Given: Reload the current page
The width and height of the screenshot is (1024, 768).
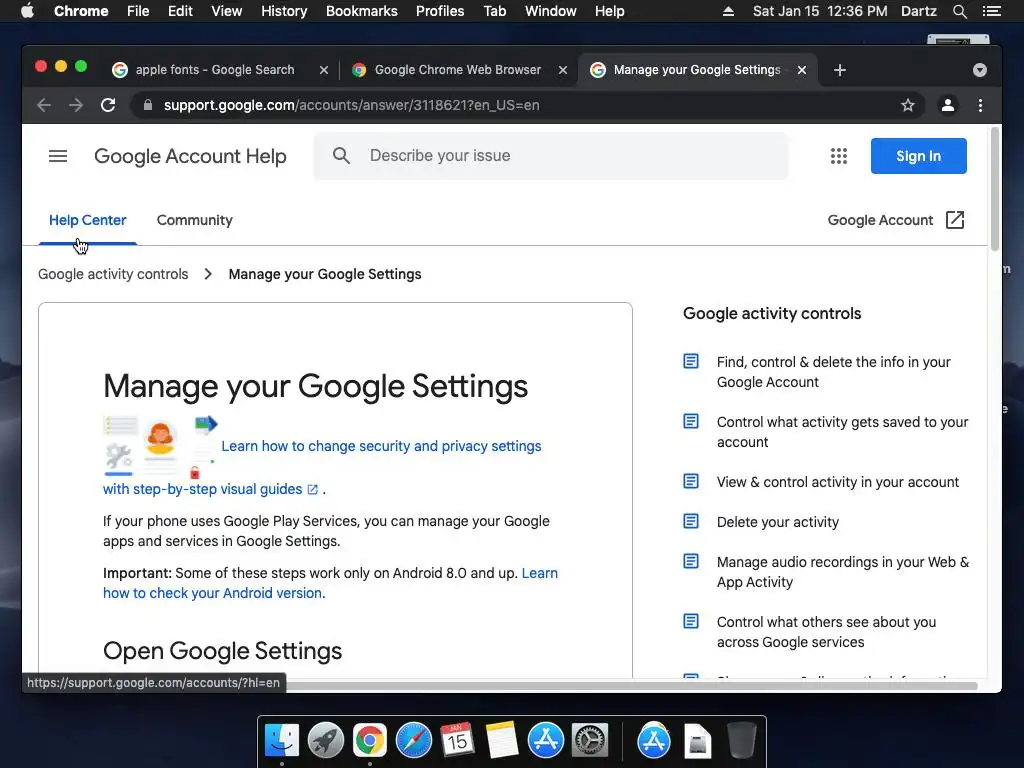Looking at the screenshot, I should pyautogui.click(x=108, y=105).
